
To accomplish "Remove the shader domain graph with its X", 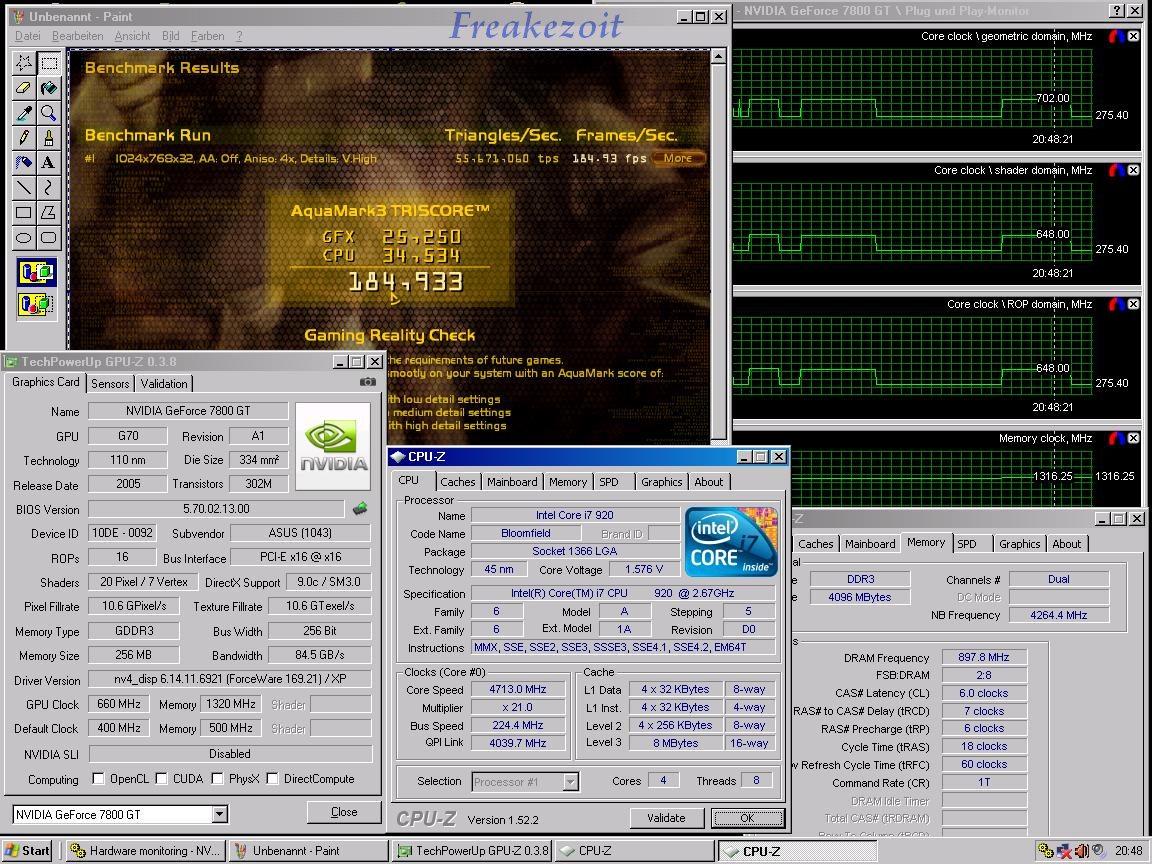I will [1134, 170].
